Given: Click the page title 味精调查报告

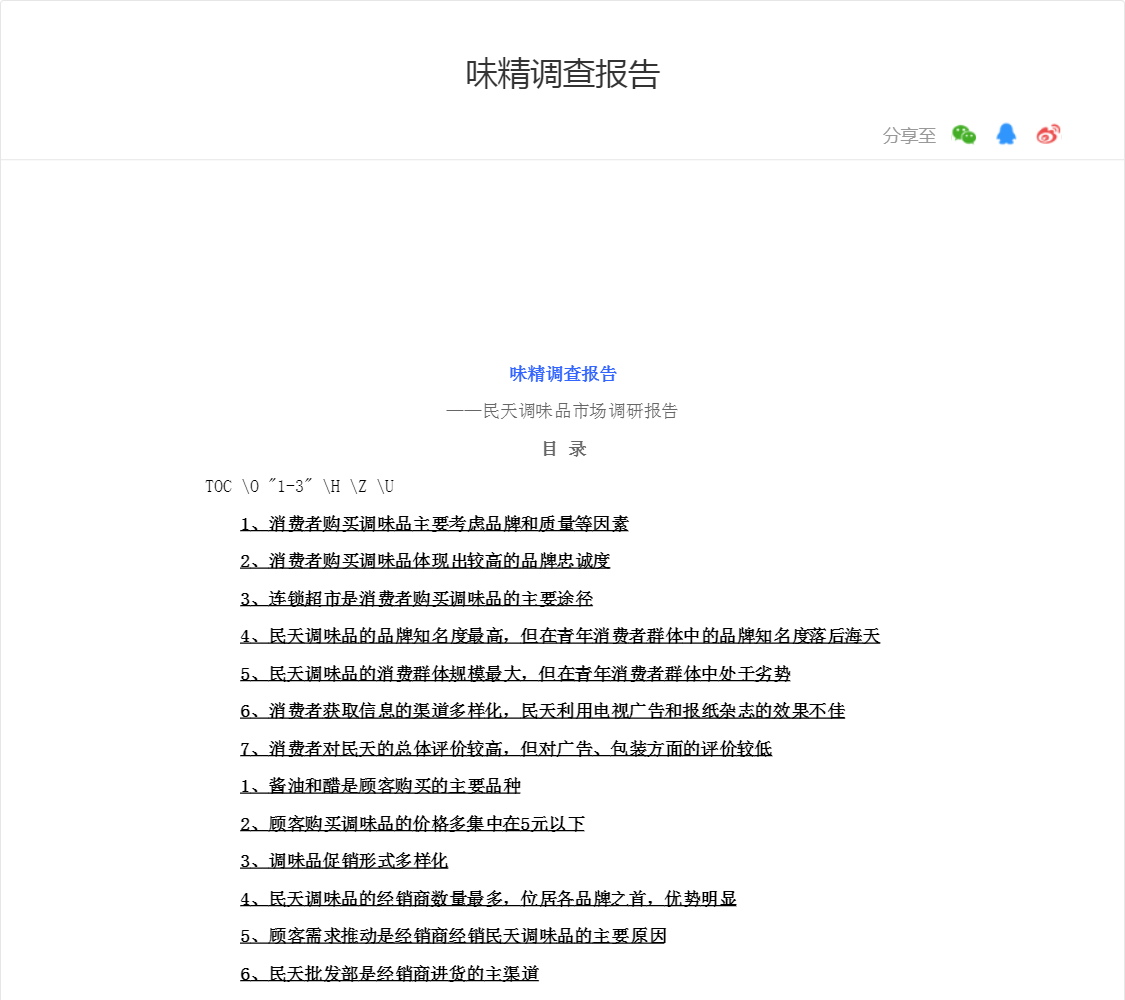Looking at the screenshot, I should [x=562, y=74].
